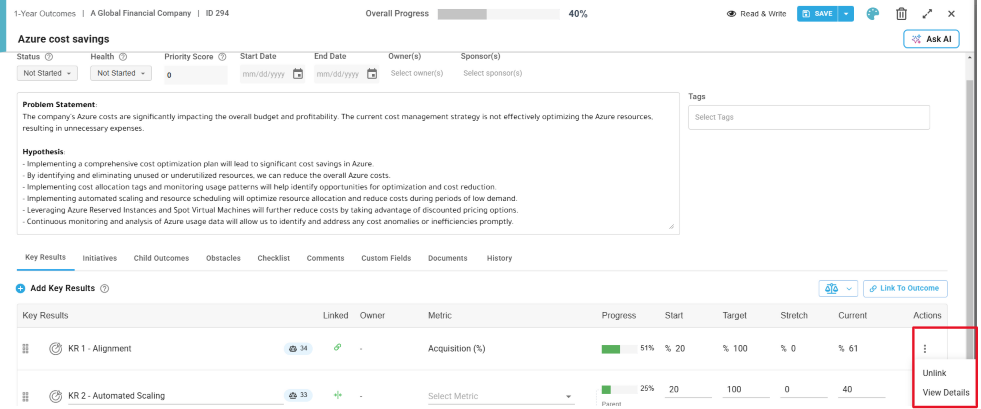
Task: Click the Select sponsor(s) field
Action: pyautogui.click(x=493, y=73)
